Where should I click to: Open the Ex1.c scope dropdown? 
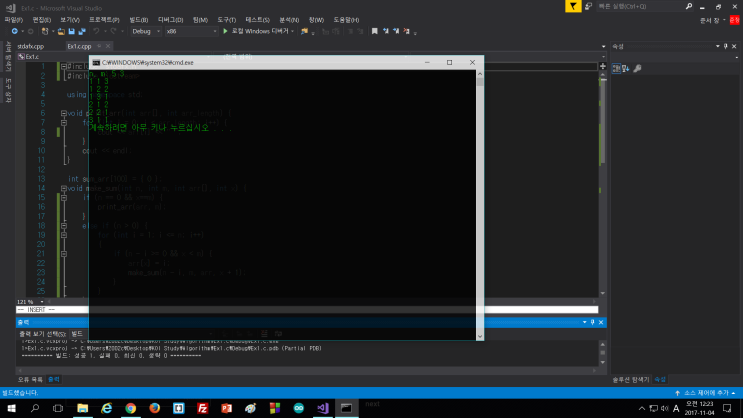click(x=52, y=56)
